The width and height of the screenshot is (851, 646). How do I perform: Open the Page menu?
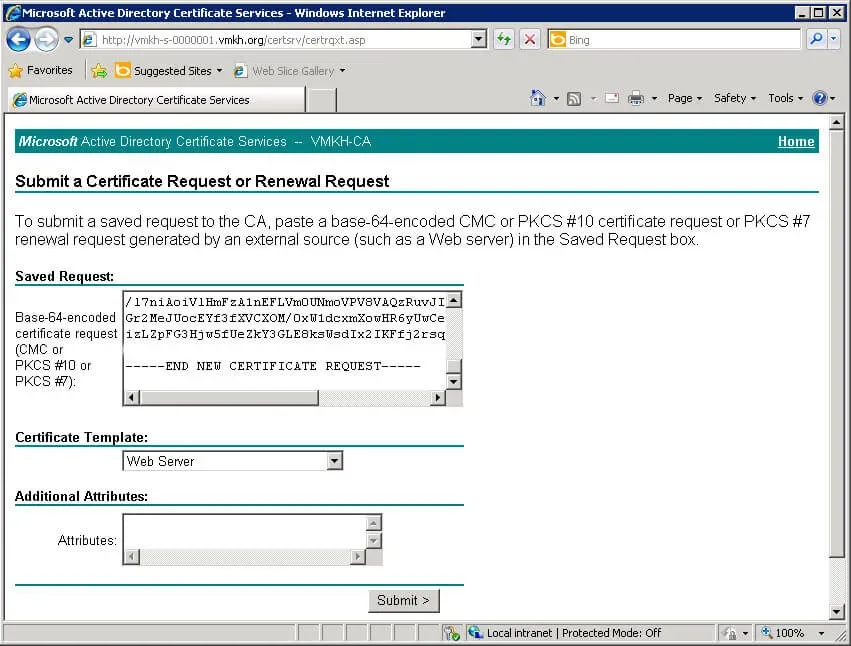tap(684, 98)
